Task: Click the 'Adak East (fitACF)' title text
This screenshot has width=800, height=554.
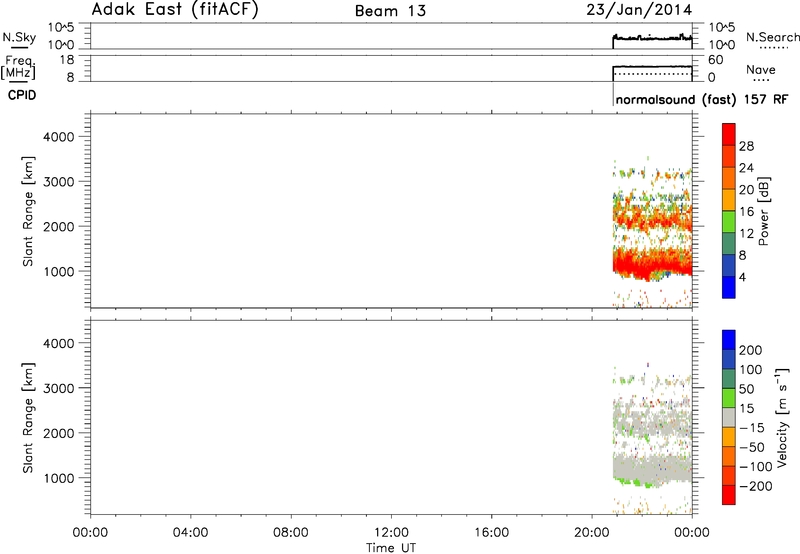Action: [175, 10]
